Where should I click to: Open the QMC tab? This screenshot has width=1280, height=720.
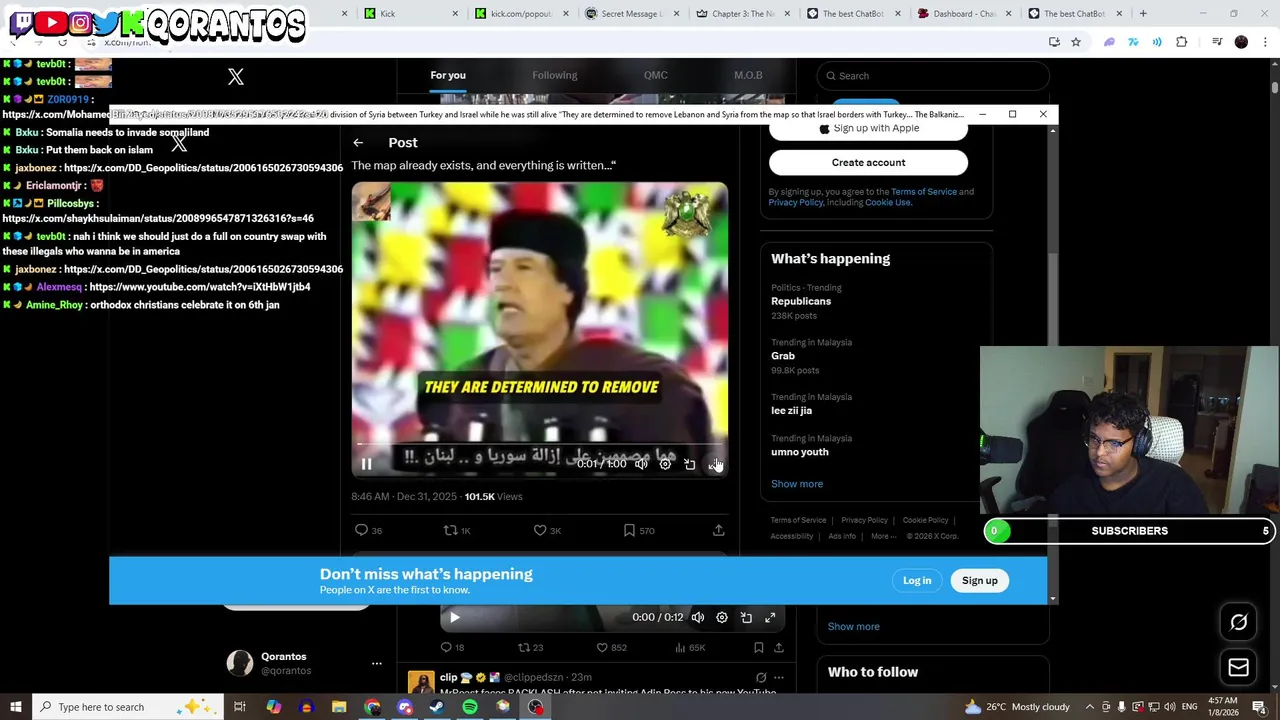tap(655, 75)
